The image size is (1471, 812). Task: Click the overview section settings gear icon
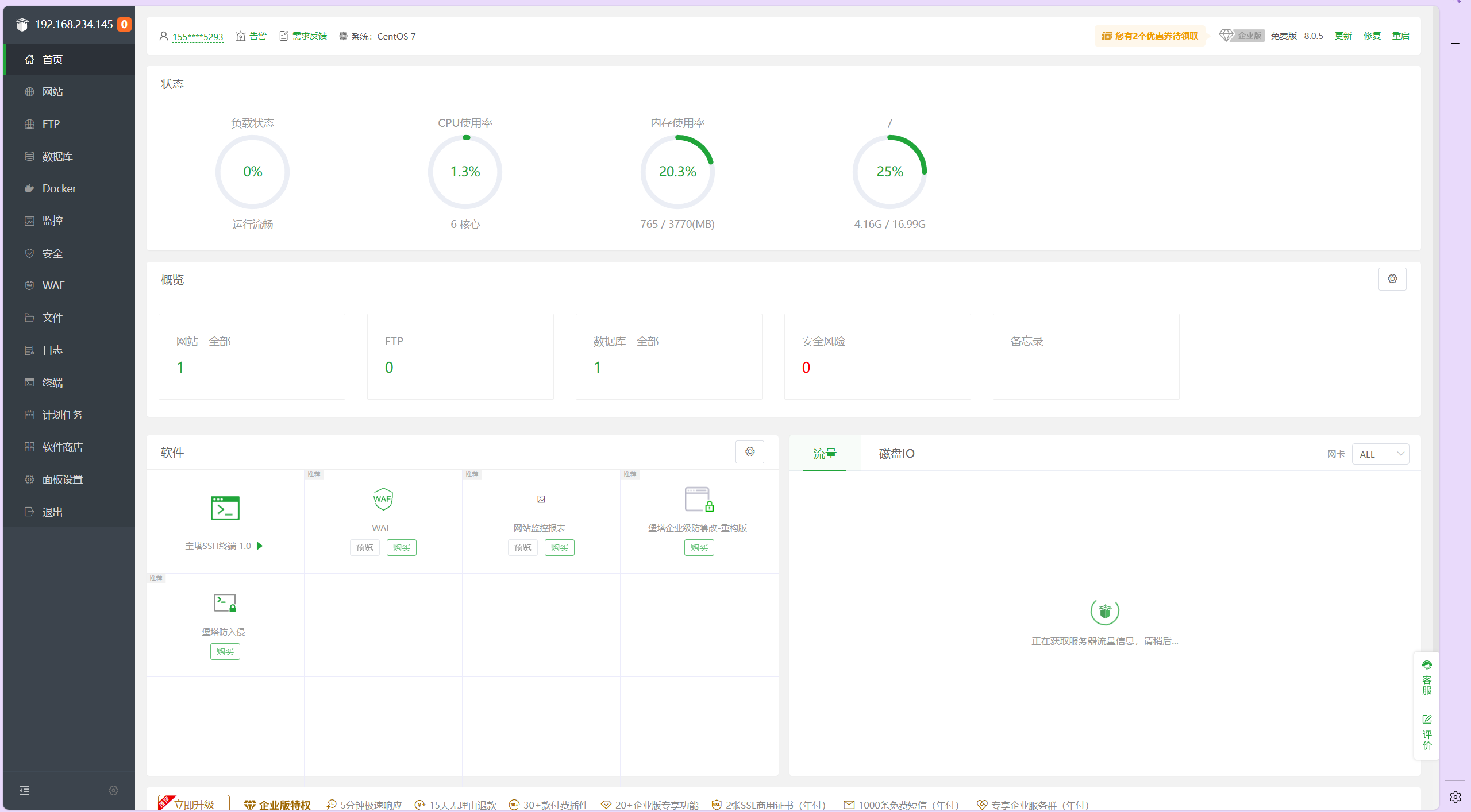coord(1392,279)
